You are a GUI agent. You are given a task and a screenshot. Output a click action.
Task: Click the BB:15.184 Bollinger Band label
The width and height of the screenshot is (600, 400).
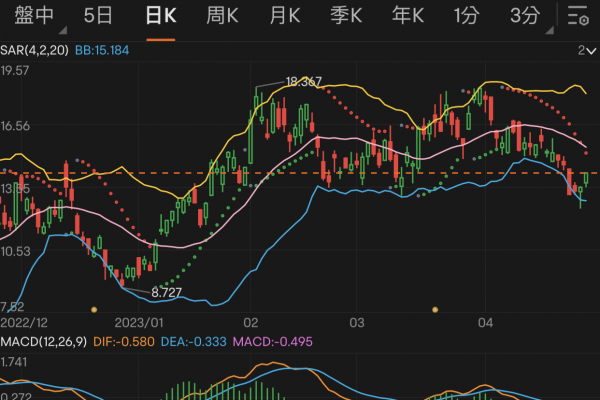click(x=104, y=50)
